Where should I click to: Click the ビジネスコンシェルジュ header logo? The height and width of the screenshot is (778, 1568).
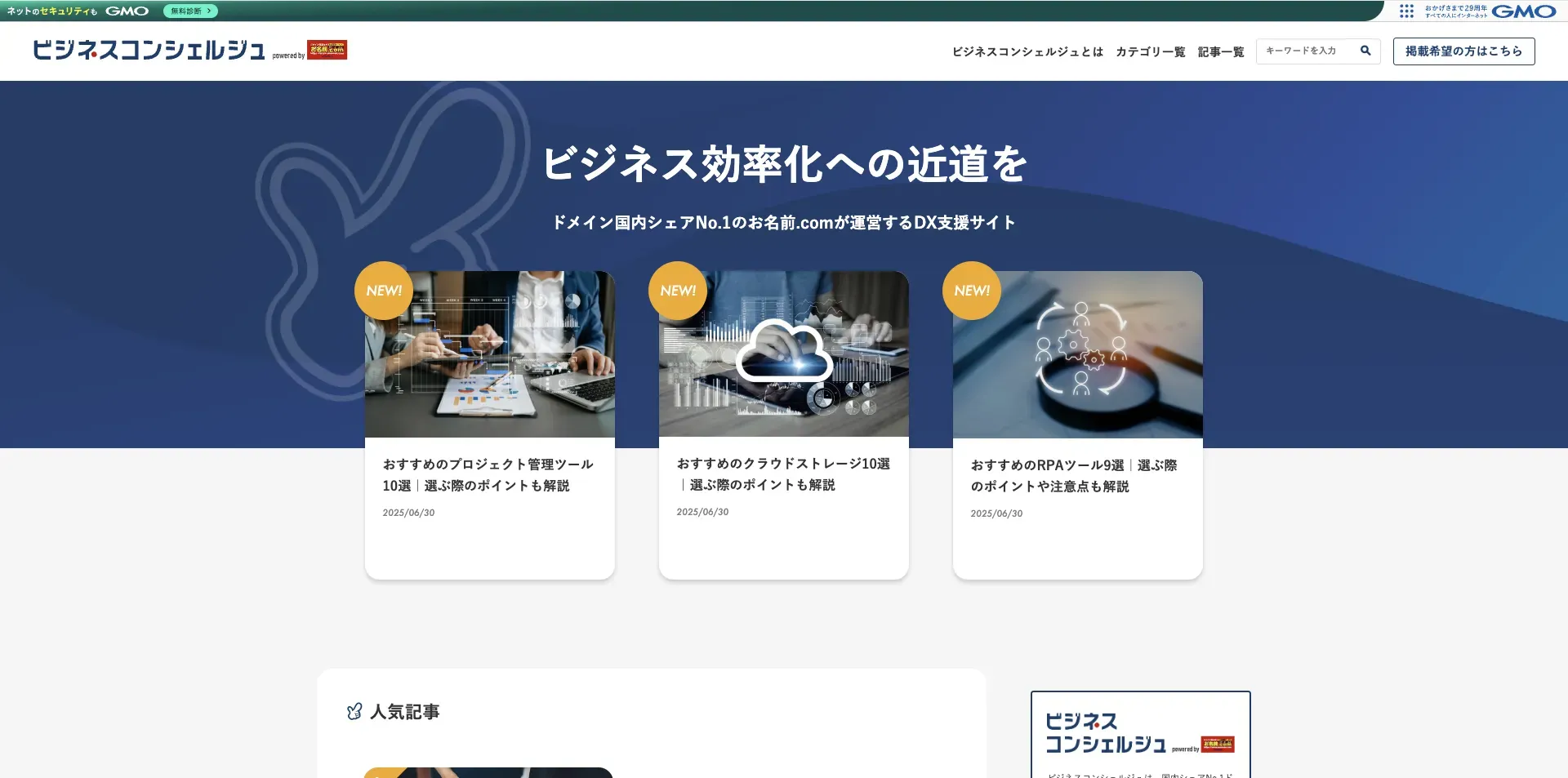pyautogui.click(x=149, y=50)
